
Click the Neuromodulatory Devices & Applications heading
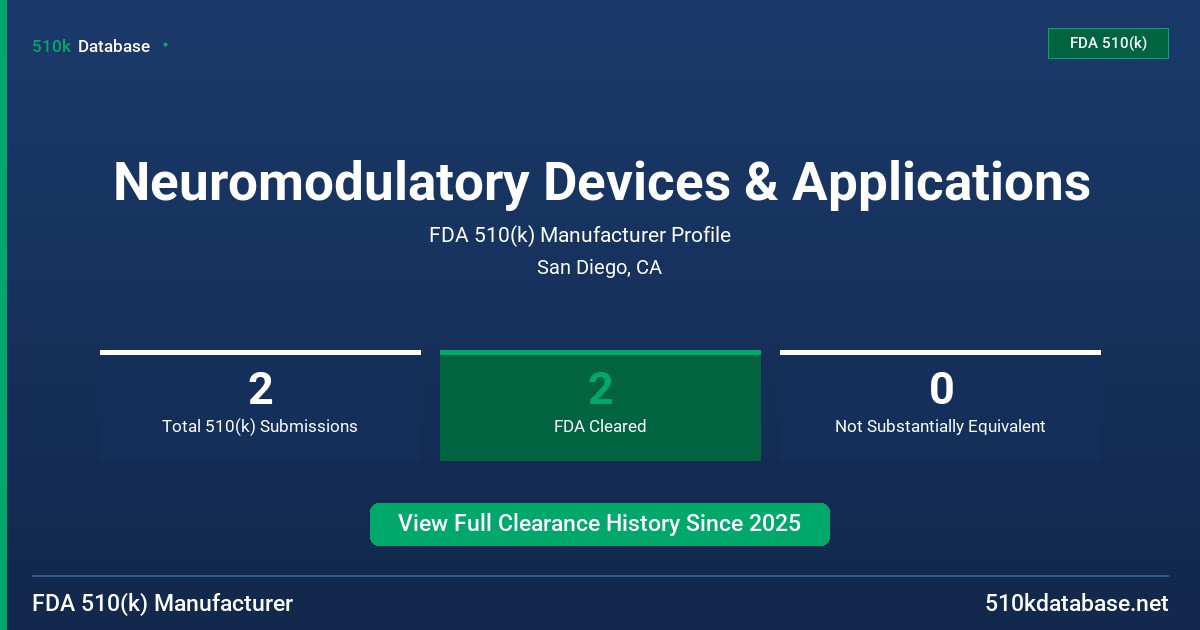[x=601, y=182]
